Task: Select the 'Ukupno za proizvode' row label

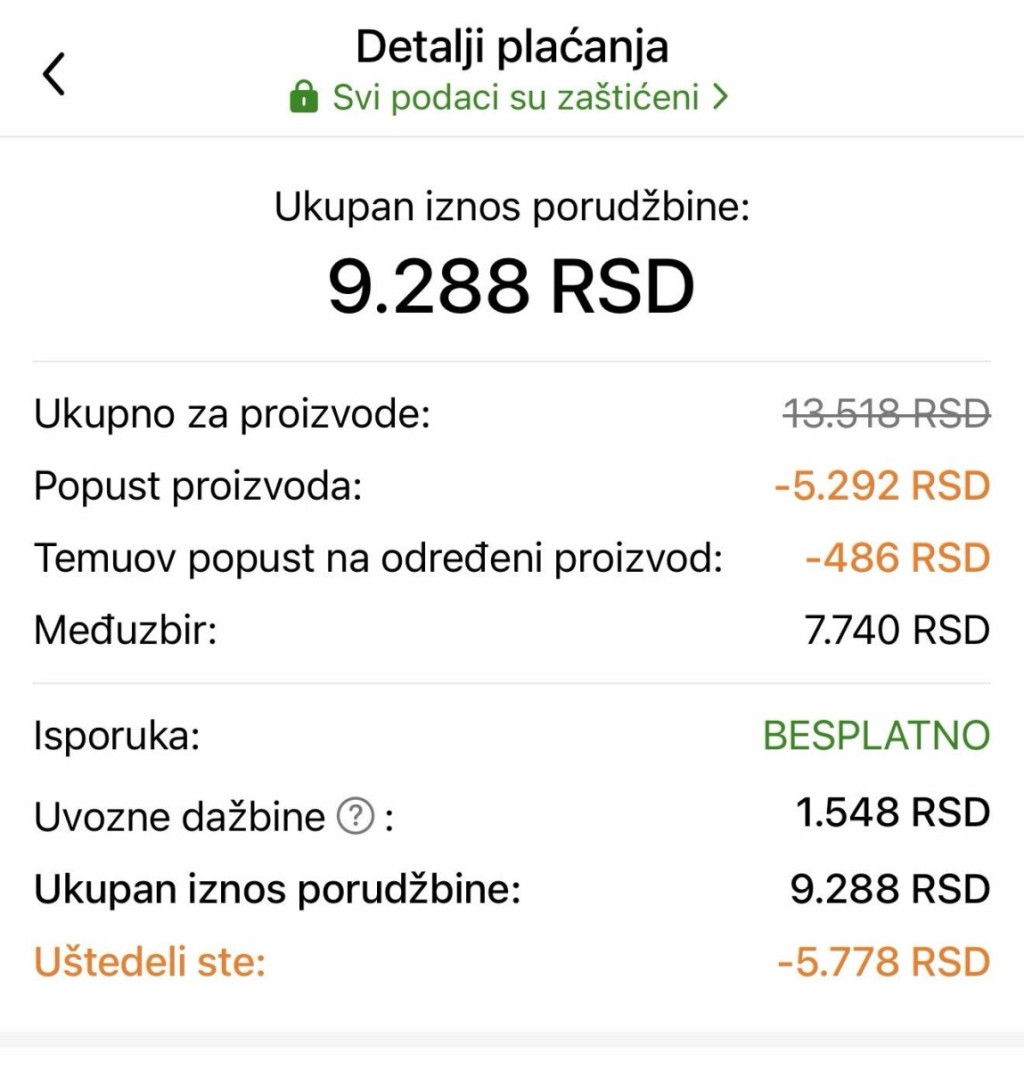Action: [232, 413]
